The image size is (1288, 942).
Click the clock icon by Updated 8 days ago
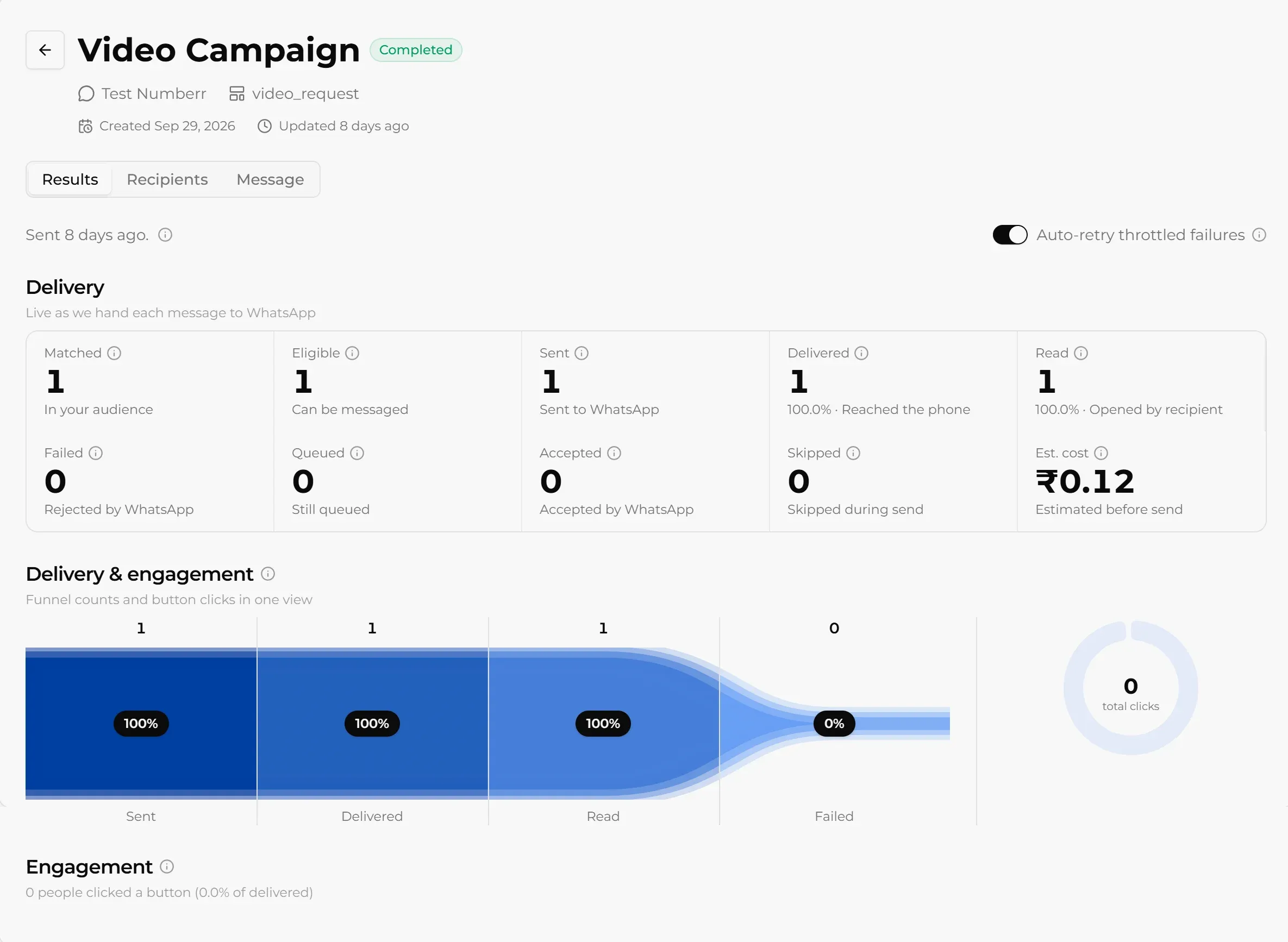265,126
